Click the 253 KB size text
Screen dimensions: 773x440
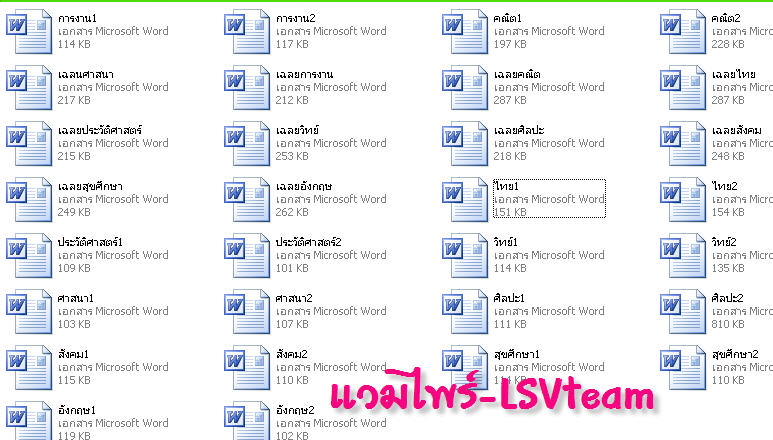pyautogui.click(x=292, y=156)
